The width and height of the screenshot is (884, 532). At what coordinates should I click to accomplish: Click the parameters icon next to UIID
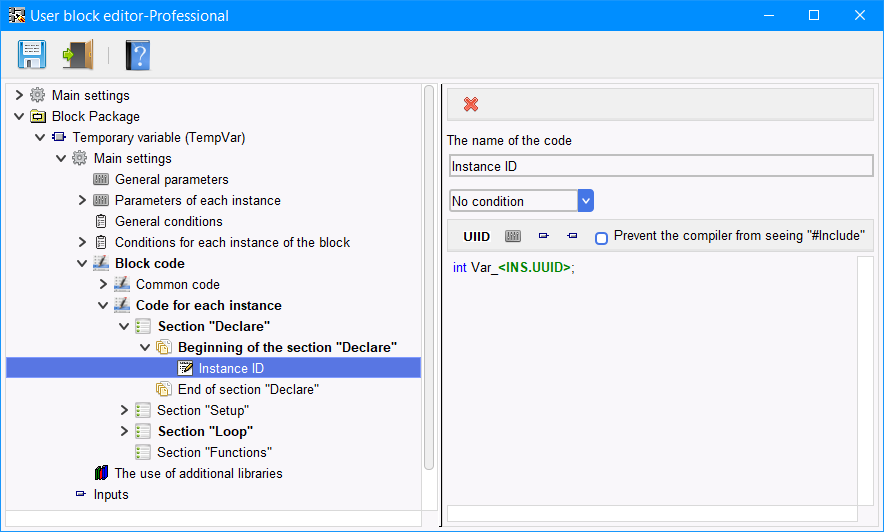[x=513, y=236]
